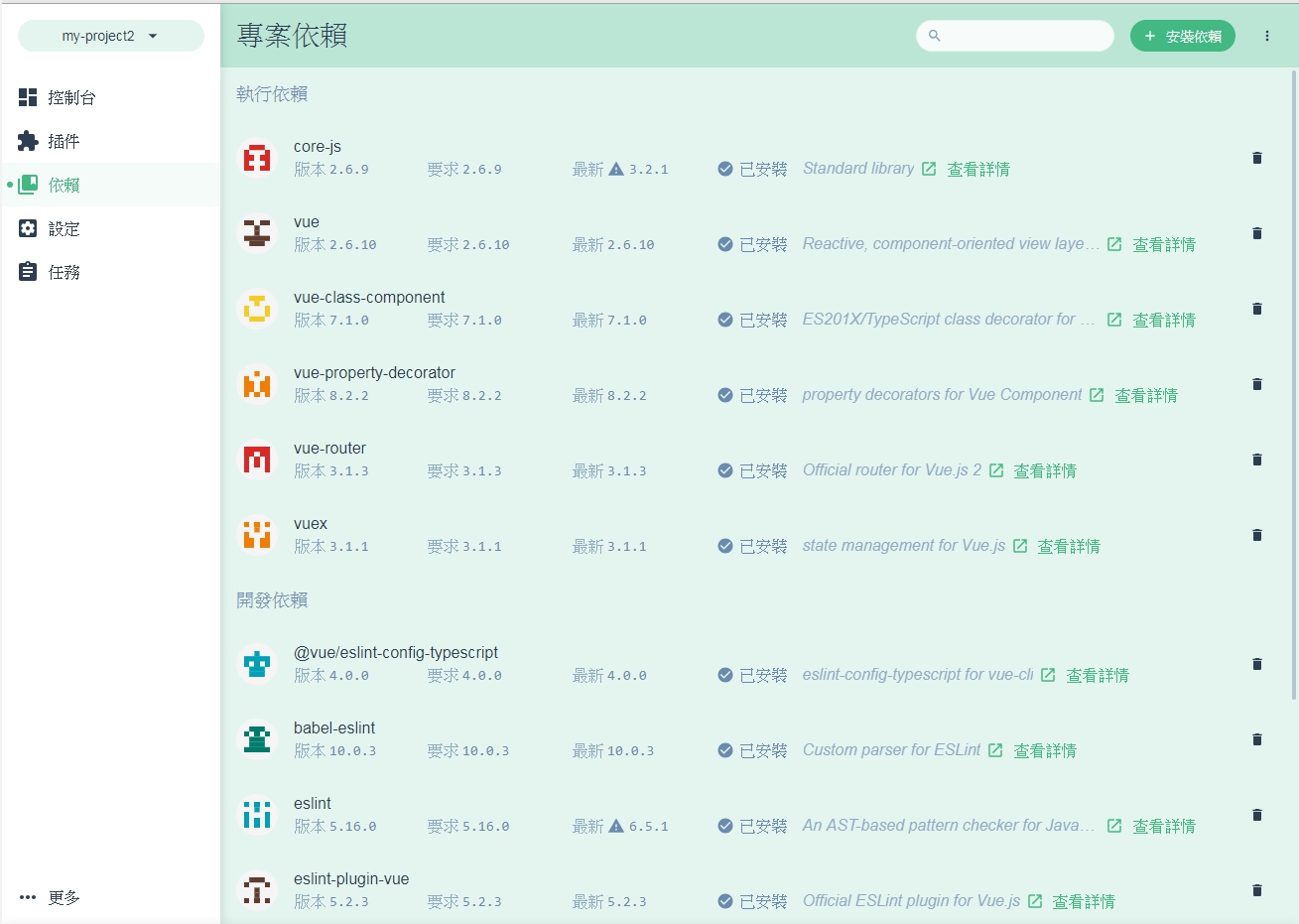
Task: Remove vue-class-component with trash icon
Action: point(1257,309)
